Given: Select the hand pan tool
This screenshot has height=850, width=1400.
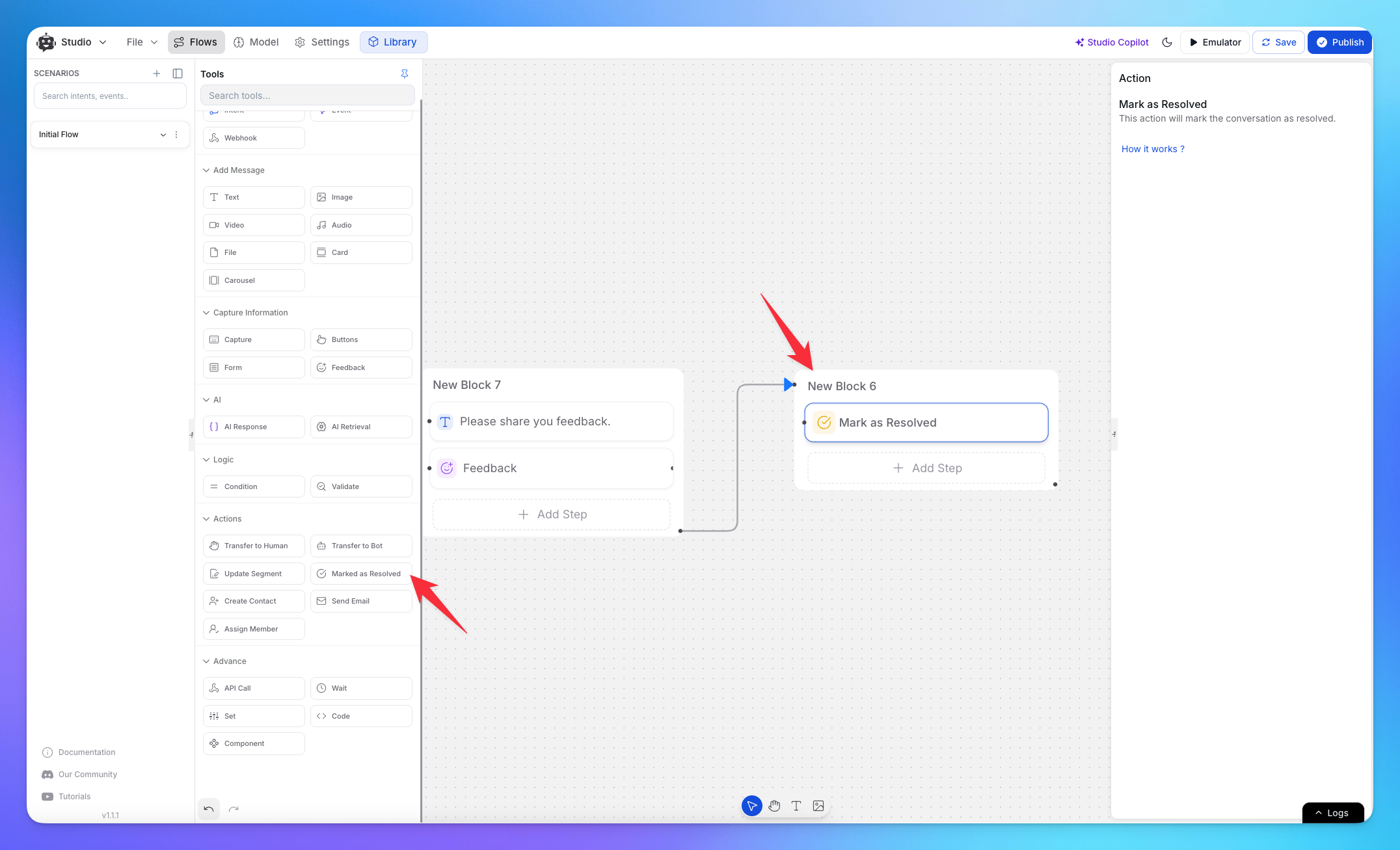Looking at the screenshot, I should [774, 806].
